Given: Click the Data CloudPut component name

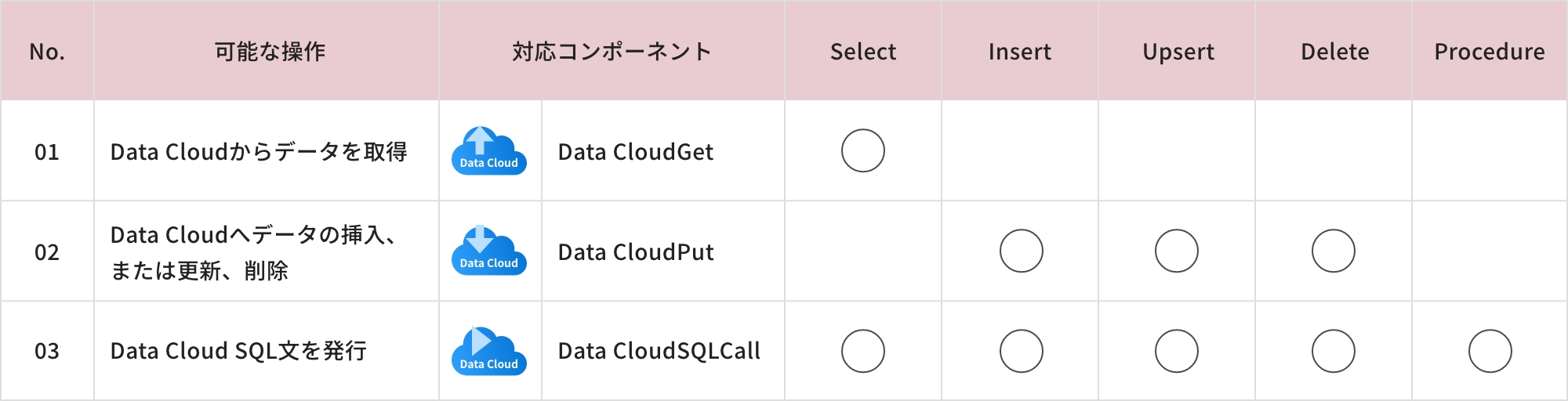Looking at the screenshot, I should 636,252.
